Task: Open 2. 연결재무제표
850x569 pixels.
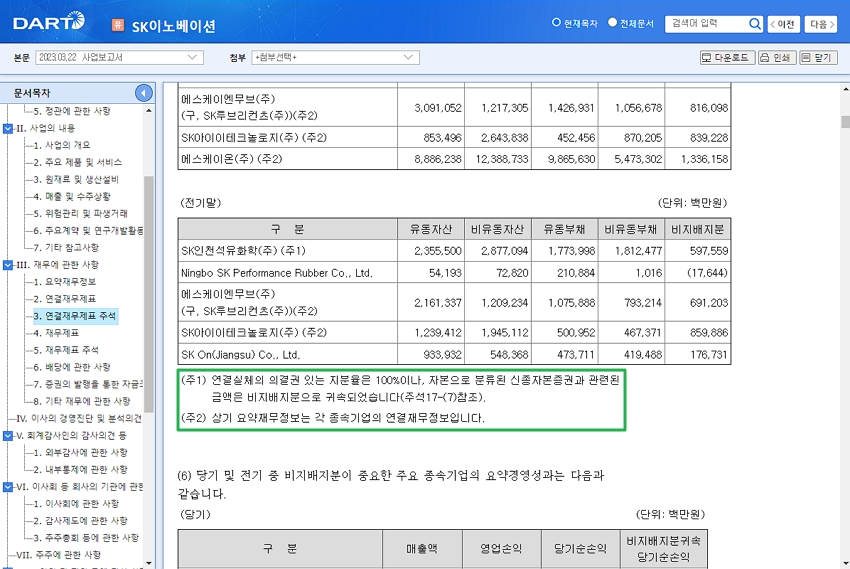Action: click(x=65, y=299)
